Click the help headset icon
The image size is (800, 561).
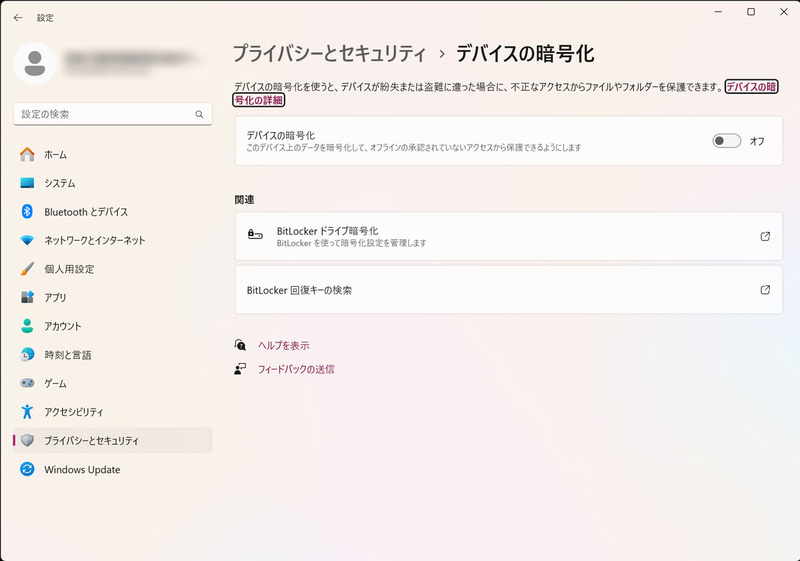240,345
